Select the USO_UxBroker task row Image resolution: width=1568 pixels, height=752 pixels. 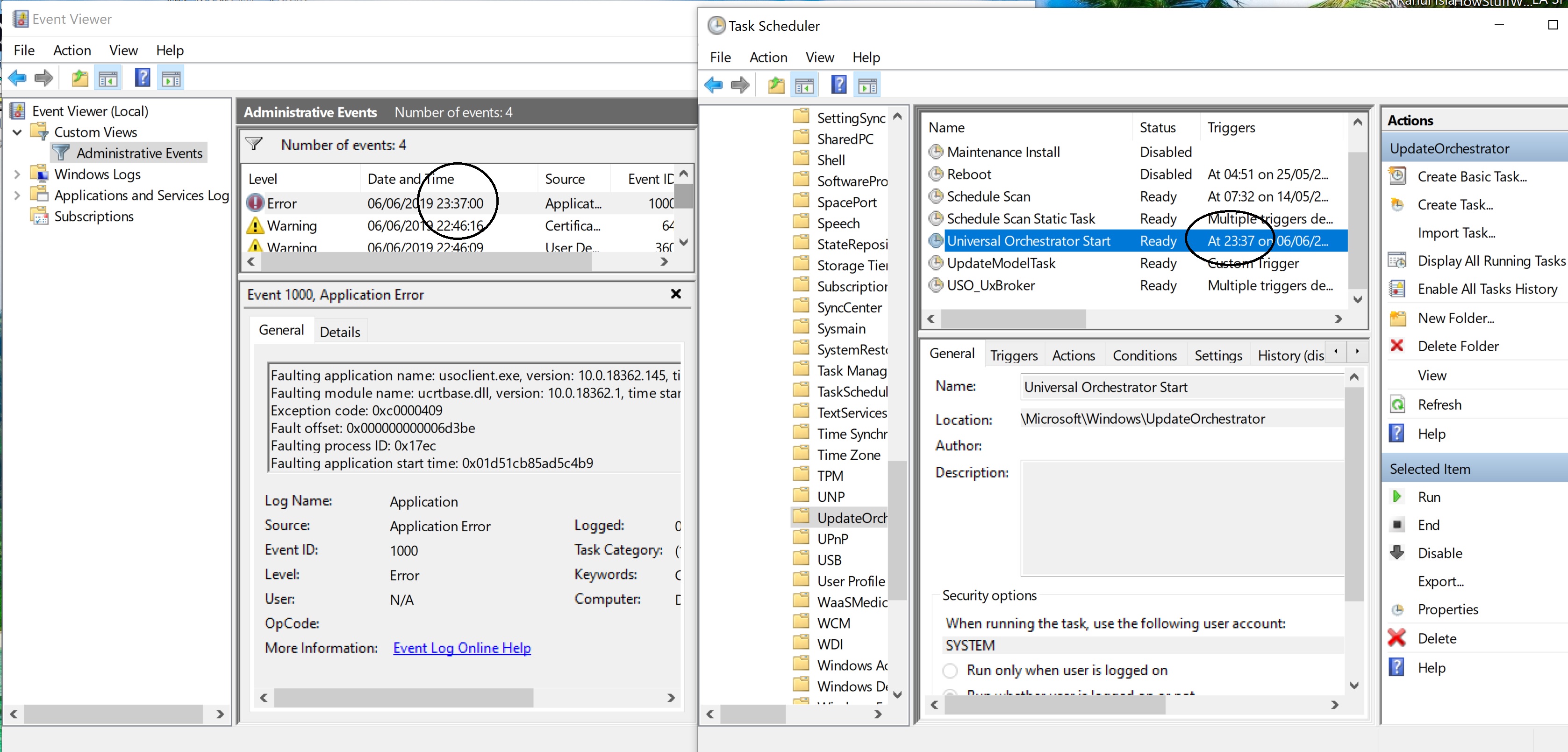(1137, 285)
